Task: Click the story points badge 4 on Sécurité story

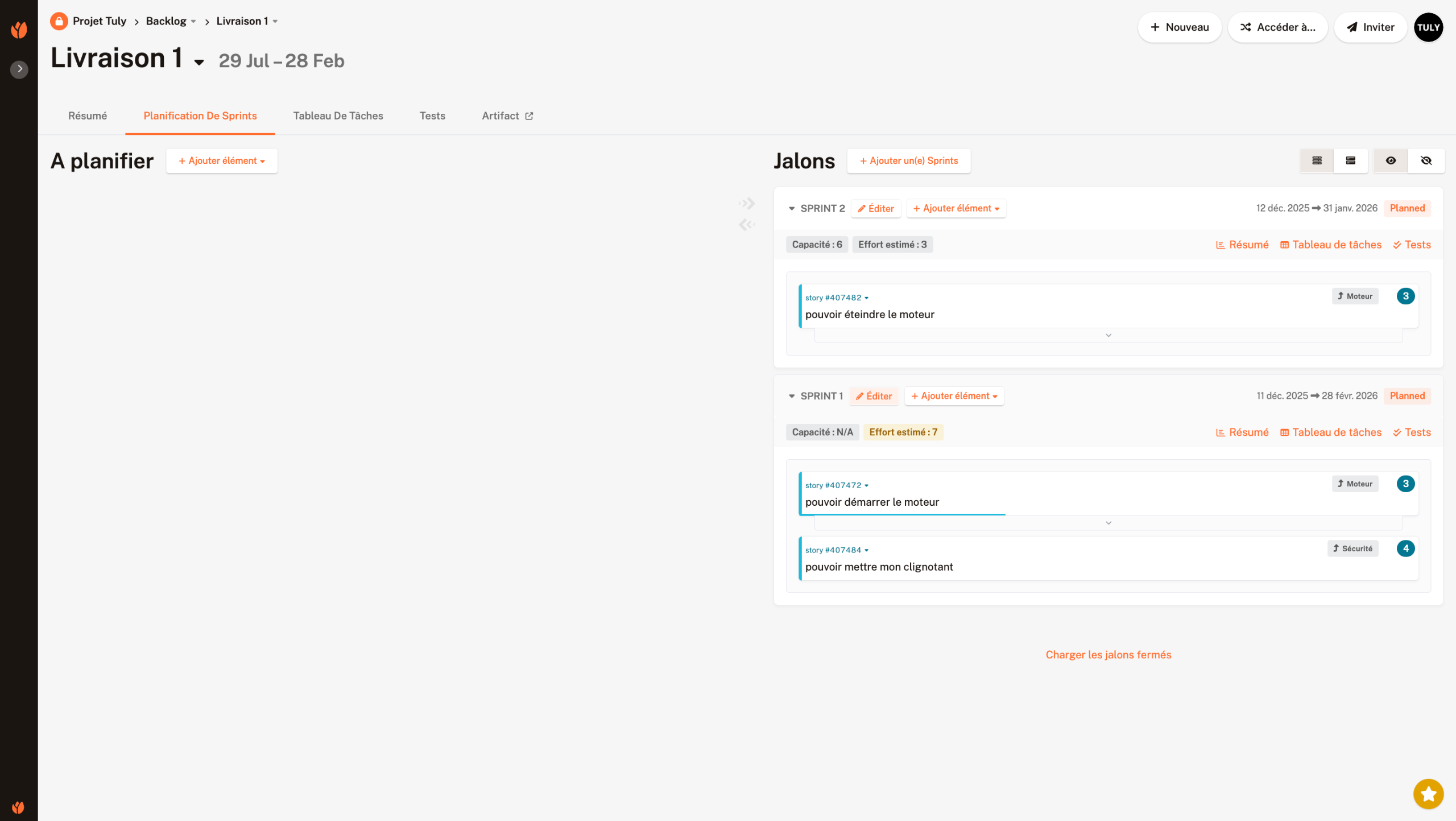Action: (x=1405, y=548)
